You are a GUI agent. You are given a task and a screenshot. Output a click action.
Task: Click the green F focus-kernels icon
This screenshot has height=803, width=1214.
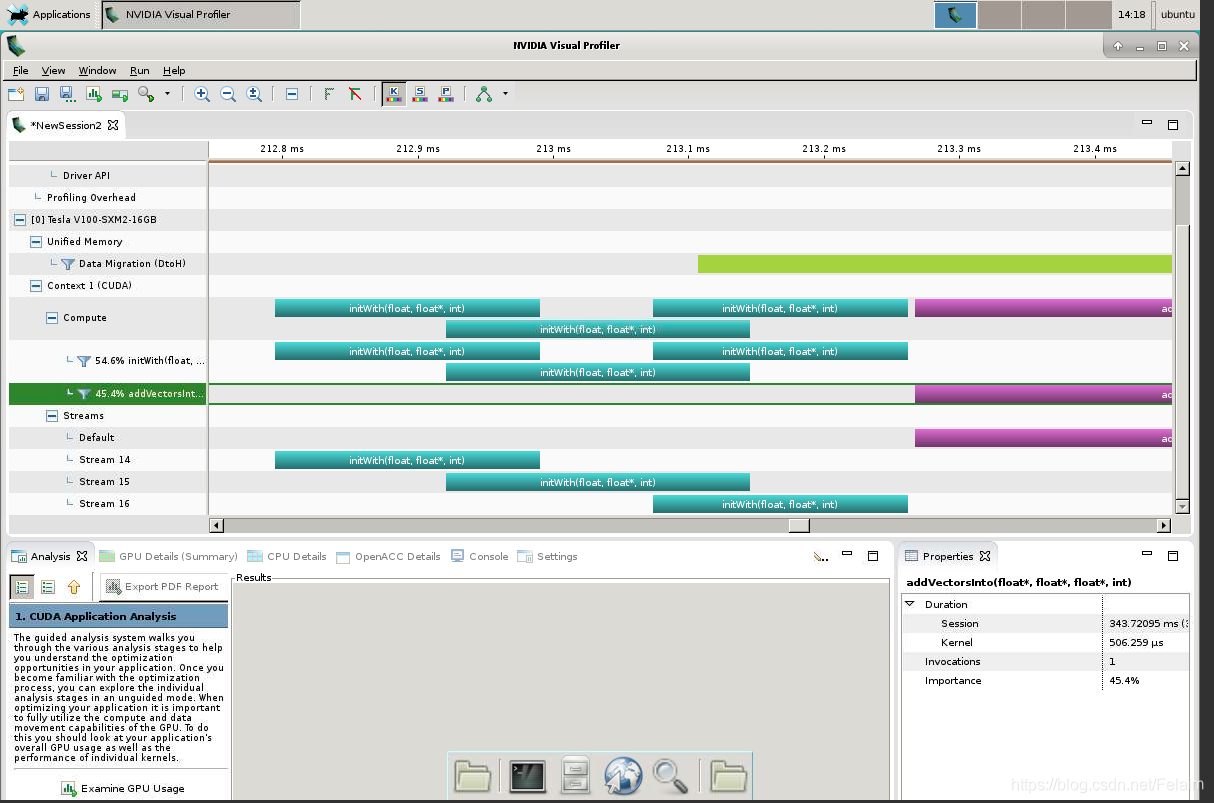coord(329,94)
